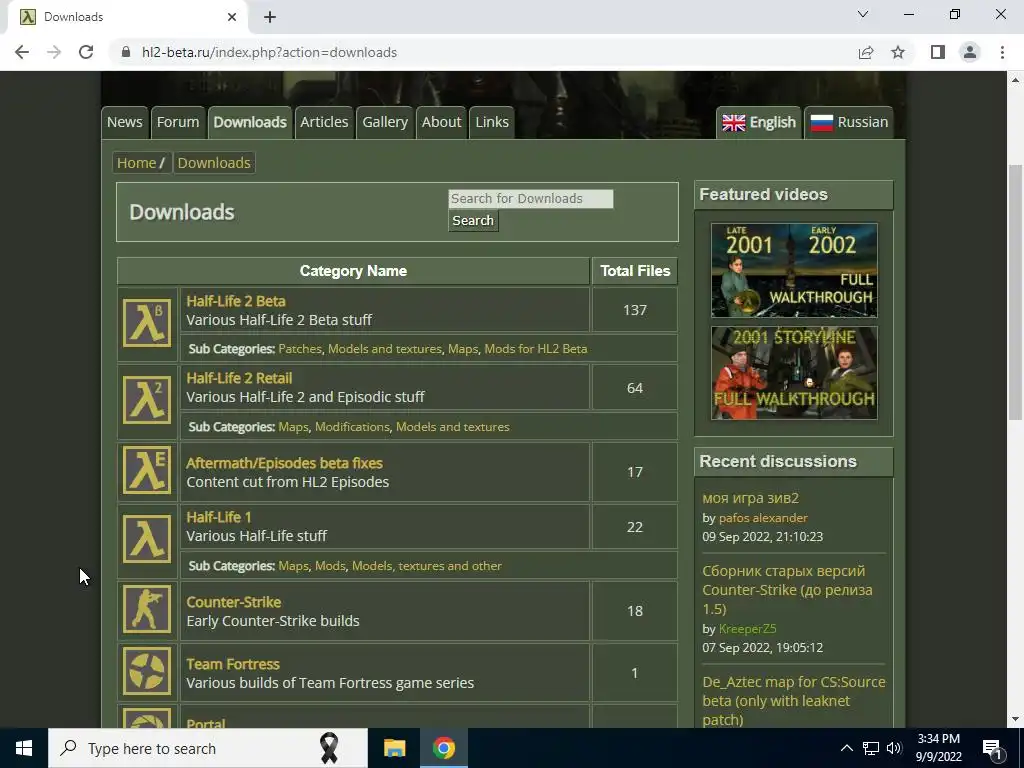This screenshot has width=1024, height=768.
Task: Open the taskbar clock and date
Action: tap(938, 748)
